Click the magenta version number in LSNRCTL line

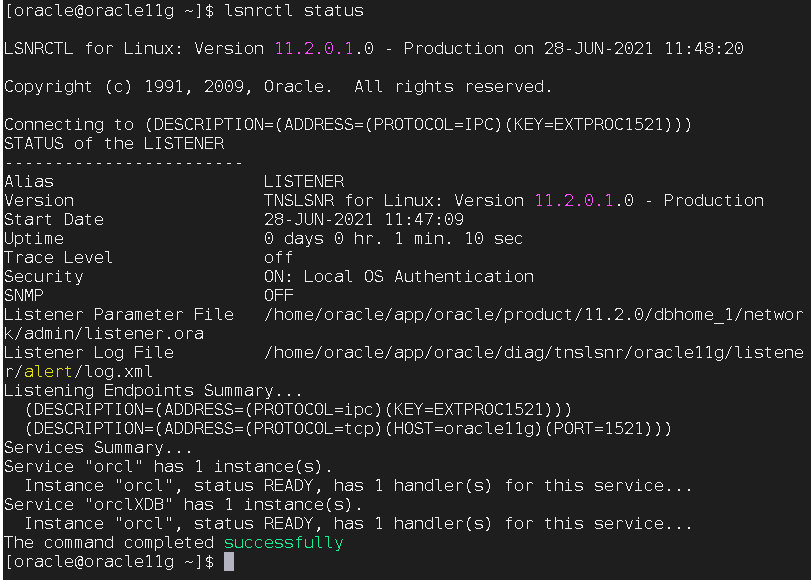click(x=314, y=49)
